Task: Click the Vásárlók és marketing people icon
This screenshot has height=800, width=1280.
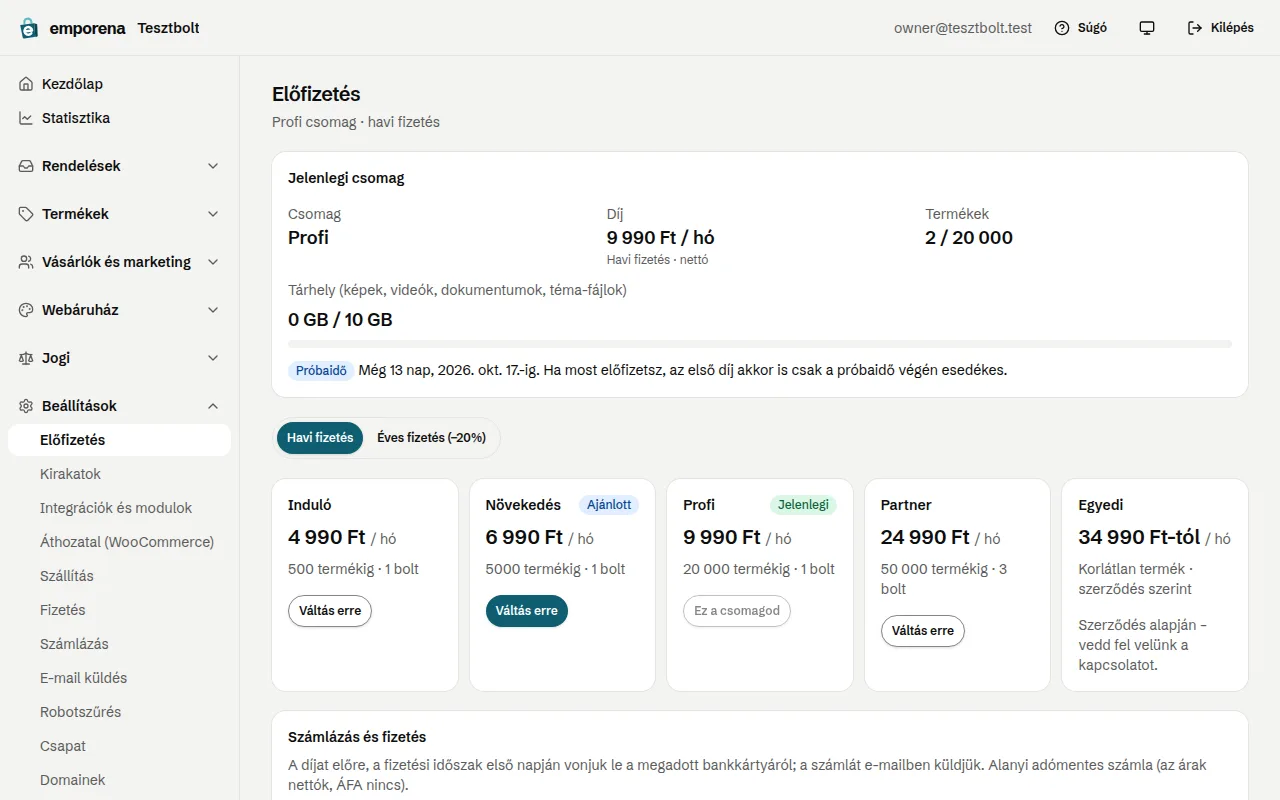Action: click(x=26, y=262)
